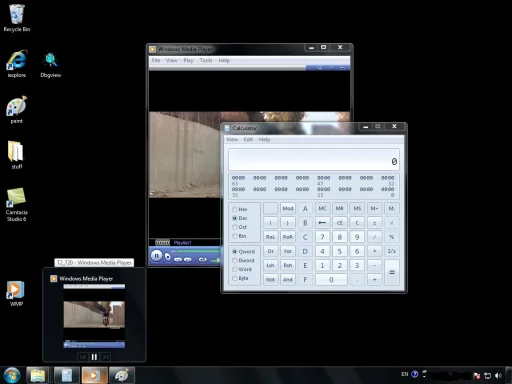Screen dimensions: 512x384
Task: Click the Show desktop strip at taskbar end
Action: coord(508,375)
